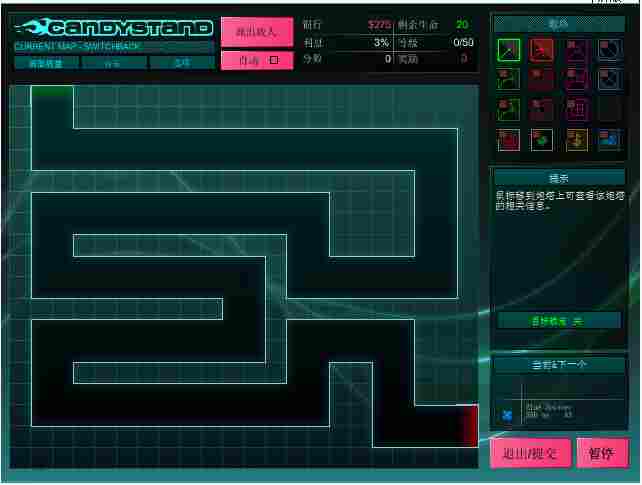This screenshot has height=485, width=642.
Task: Select the red tower in the top row
Action: 542,49
